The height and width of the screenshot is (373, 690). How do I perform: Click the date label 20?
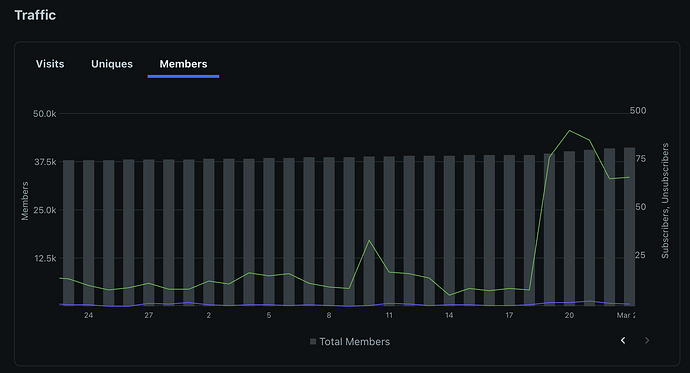point(569,315)
